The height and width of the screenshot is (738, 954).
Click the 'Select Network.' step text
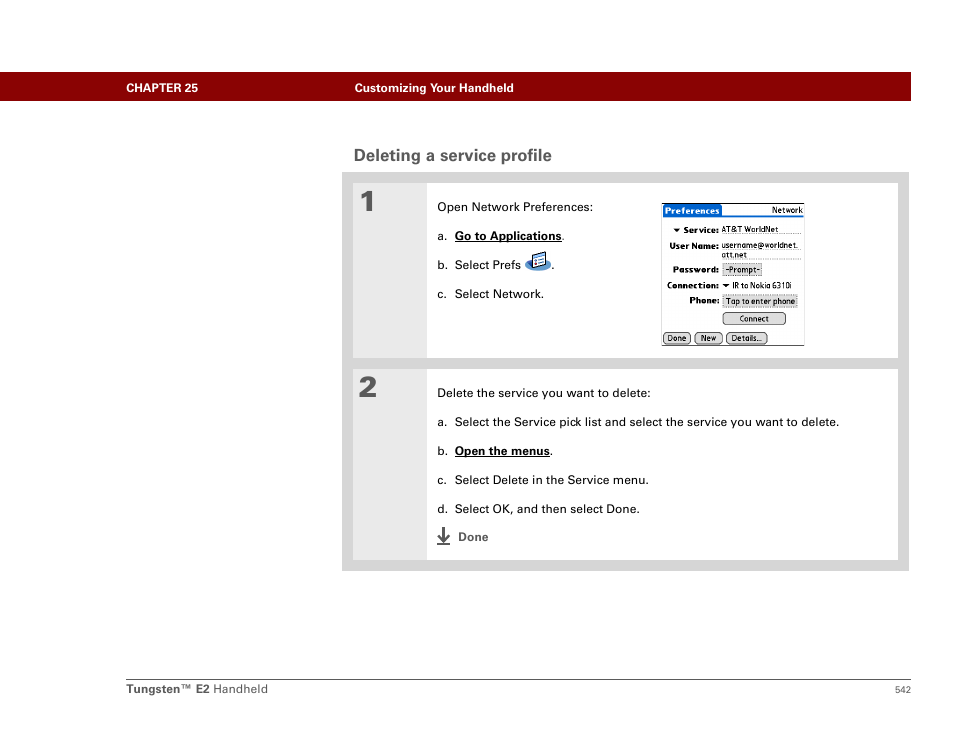click(x=499, y=294)
